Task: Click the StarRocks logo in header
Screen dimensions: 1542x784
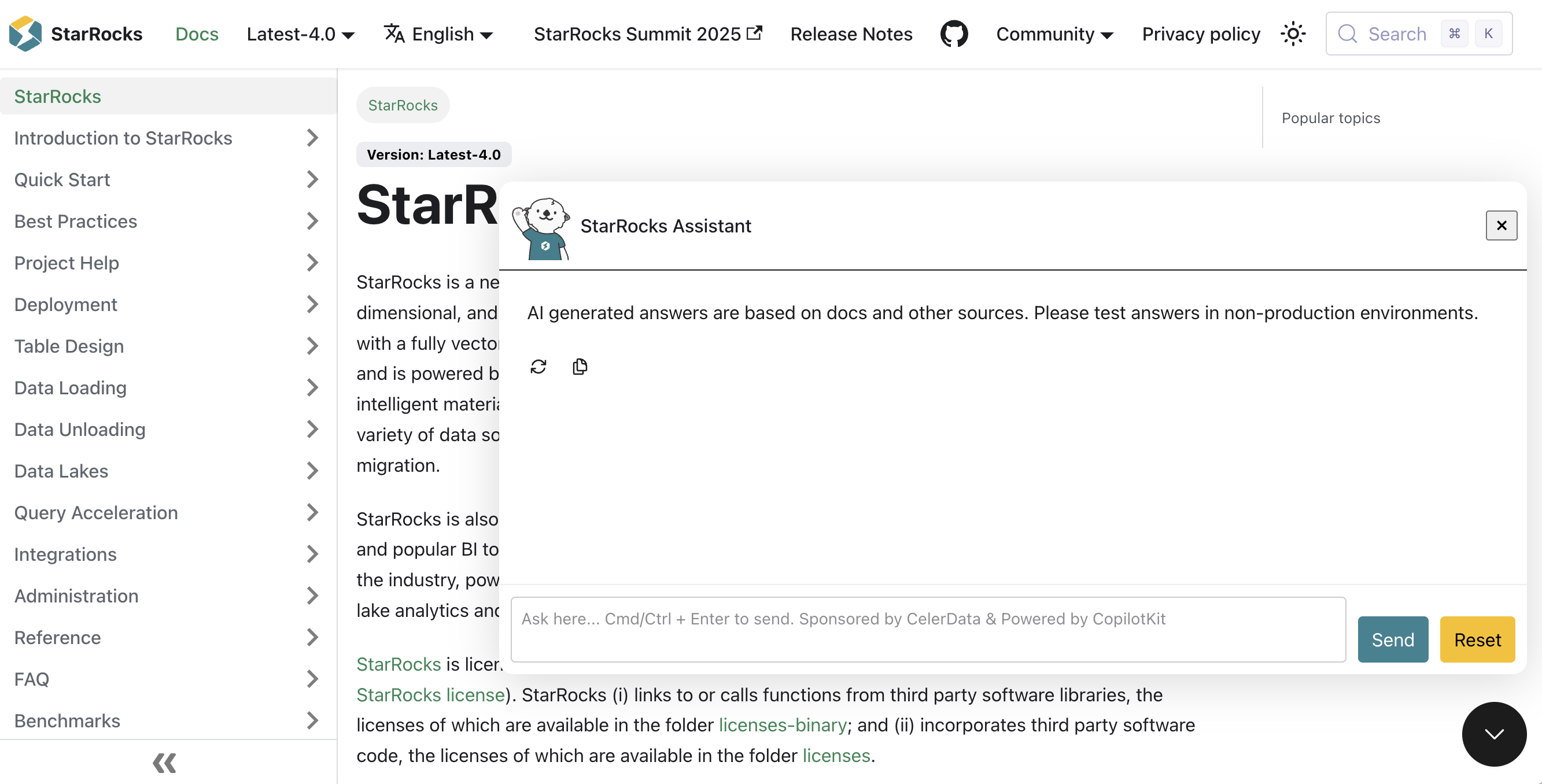Action: (x=25, y=34)
